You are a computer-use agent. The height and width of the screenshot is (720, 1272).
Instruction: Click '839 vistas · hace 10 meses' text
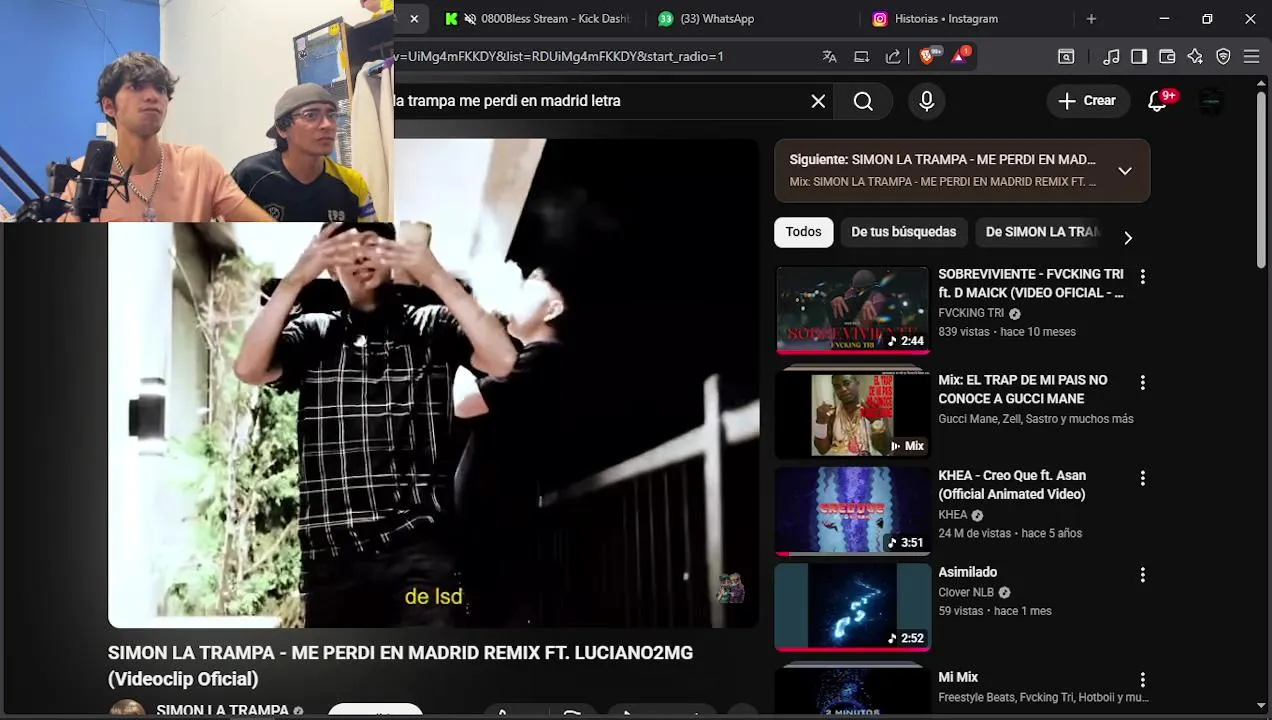(1007, 332)
